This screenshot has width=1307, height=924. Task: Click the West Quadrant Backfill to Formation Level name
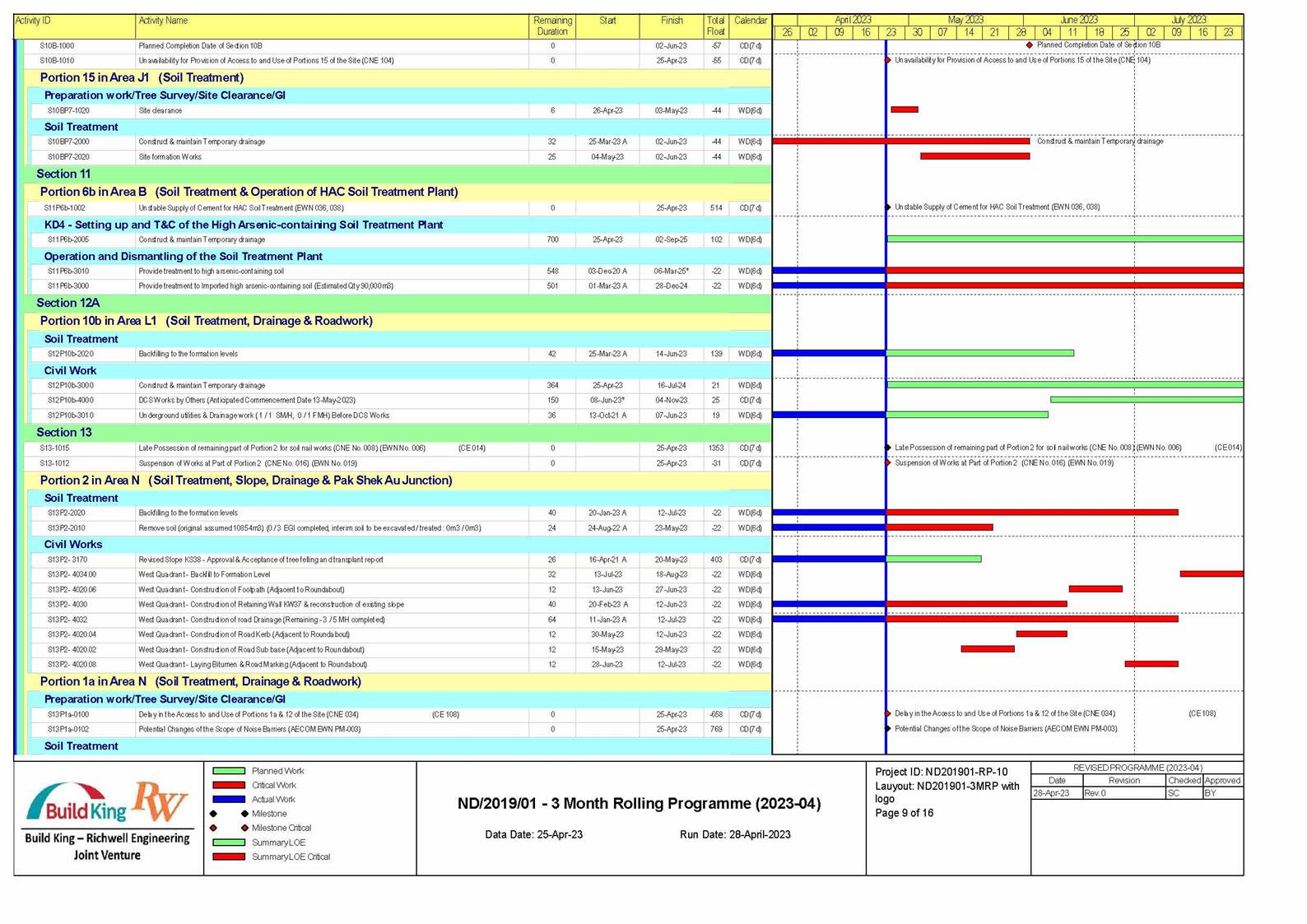coord(204,574)
